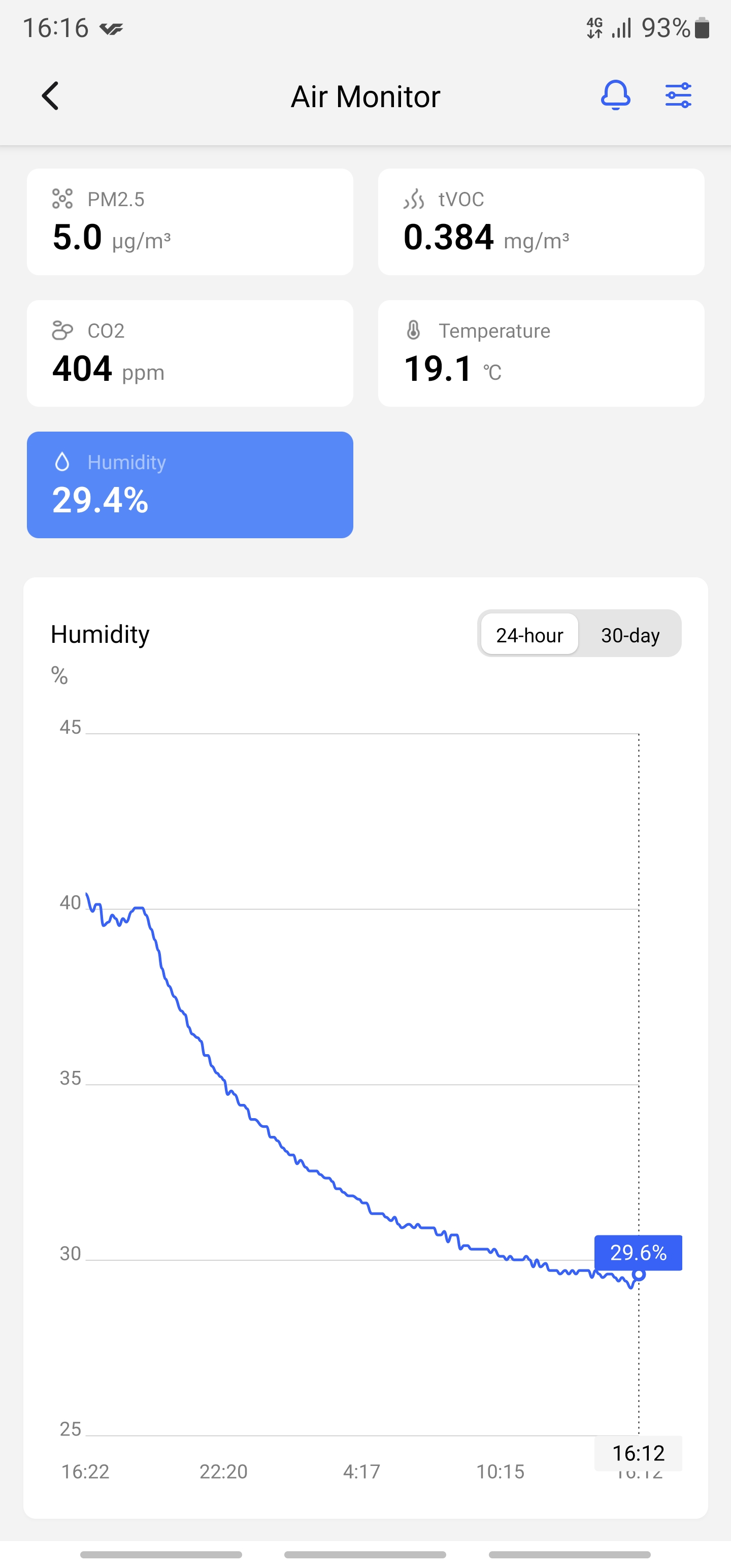
Task: Tap the CO2 cloud icon
Action: (62, 331)
